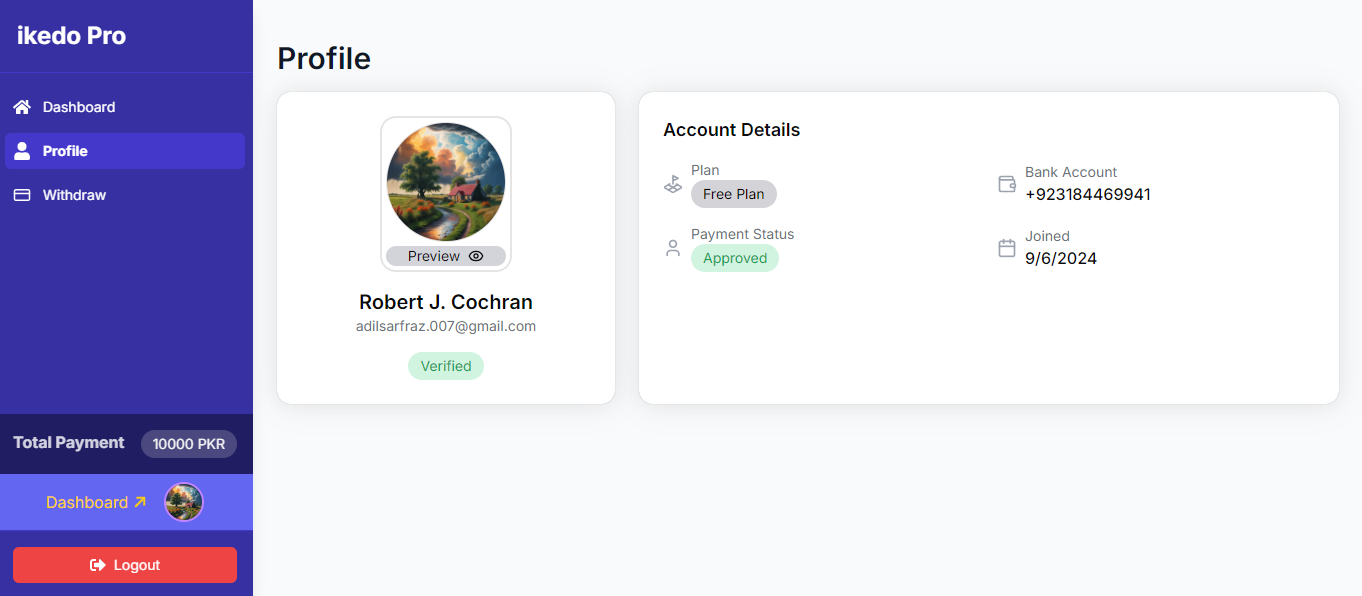Screen dimensions: 1362x596
Task: Open the yellow Dashboard link at bottom
Action: [x=87, y=502]
